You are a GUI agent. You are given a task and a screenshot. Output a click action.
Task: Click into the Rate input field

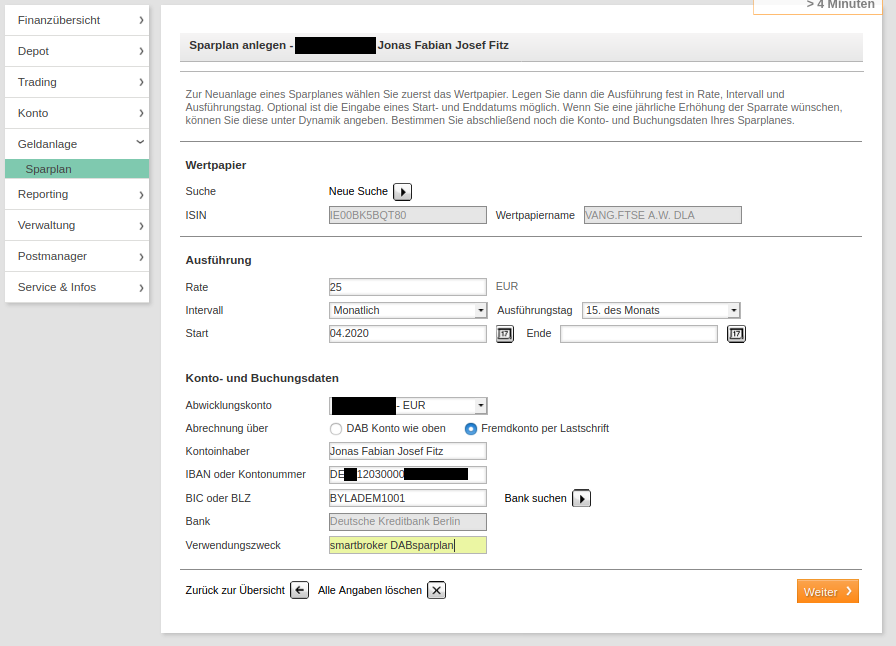click(x=407, y=287)
